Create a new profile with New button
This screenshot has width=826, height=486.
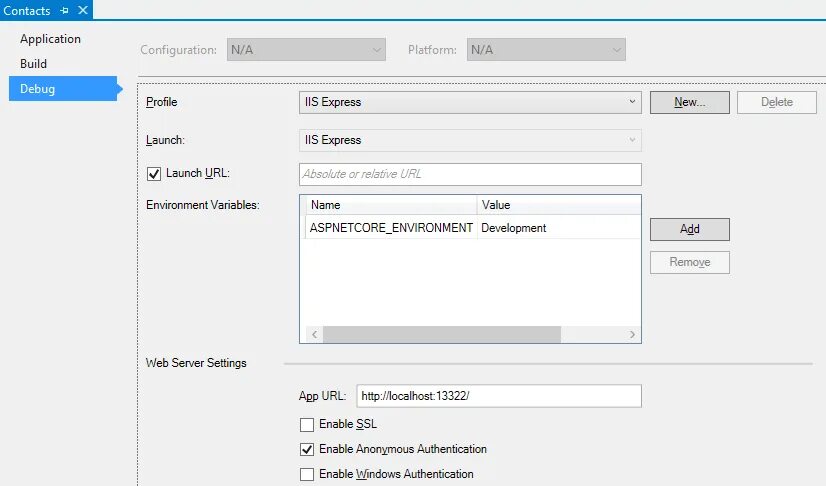tap(690, 102)
